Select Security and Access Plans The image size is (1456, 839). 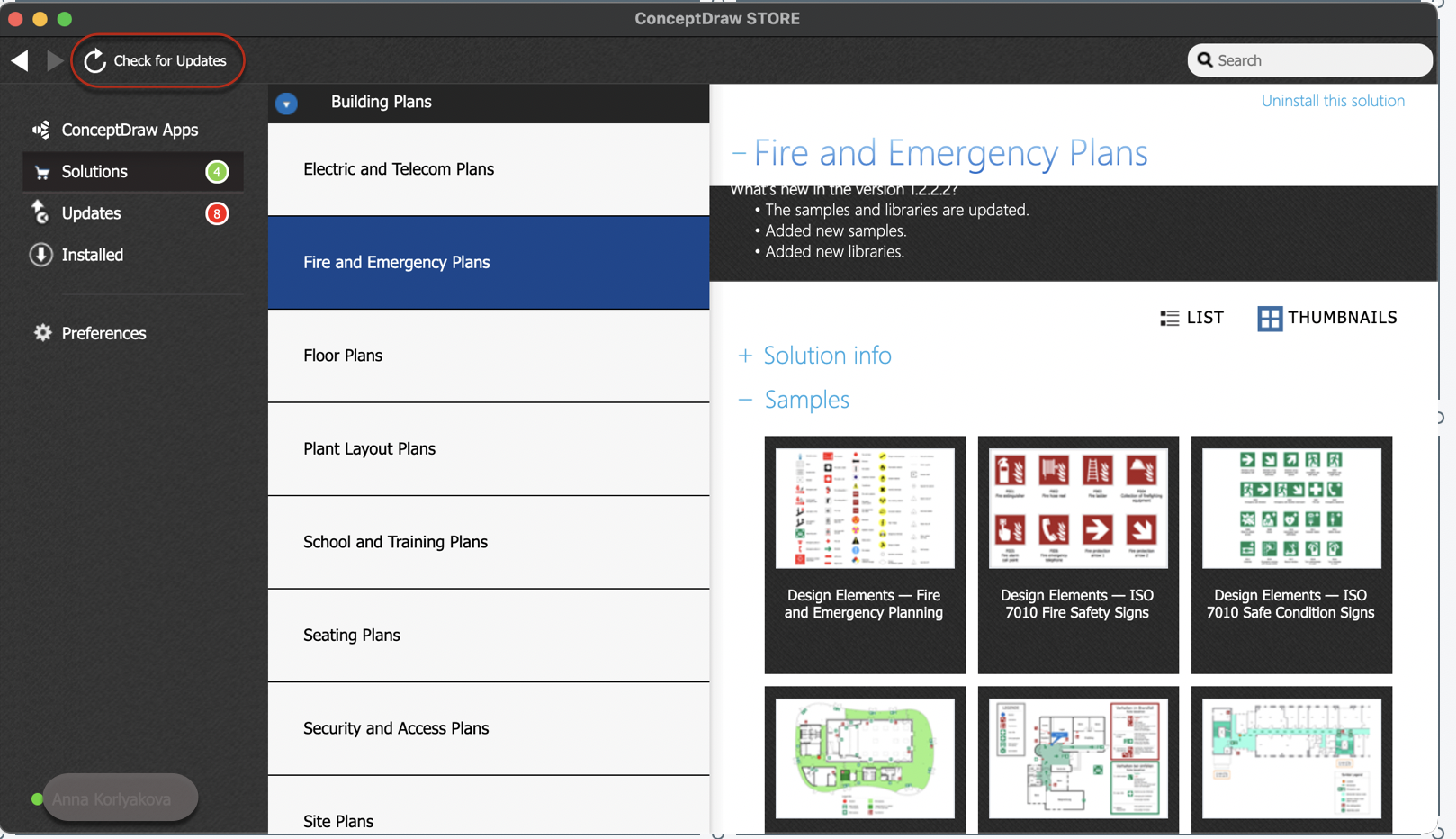tap(489, 728)
